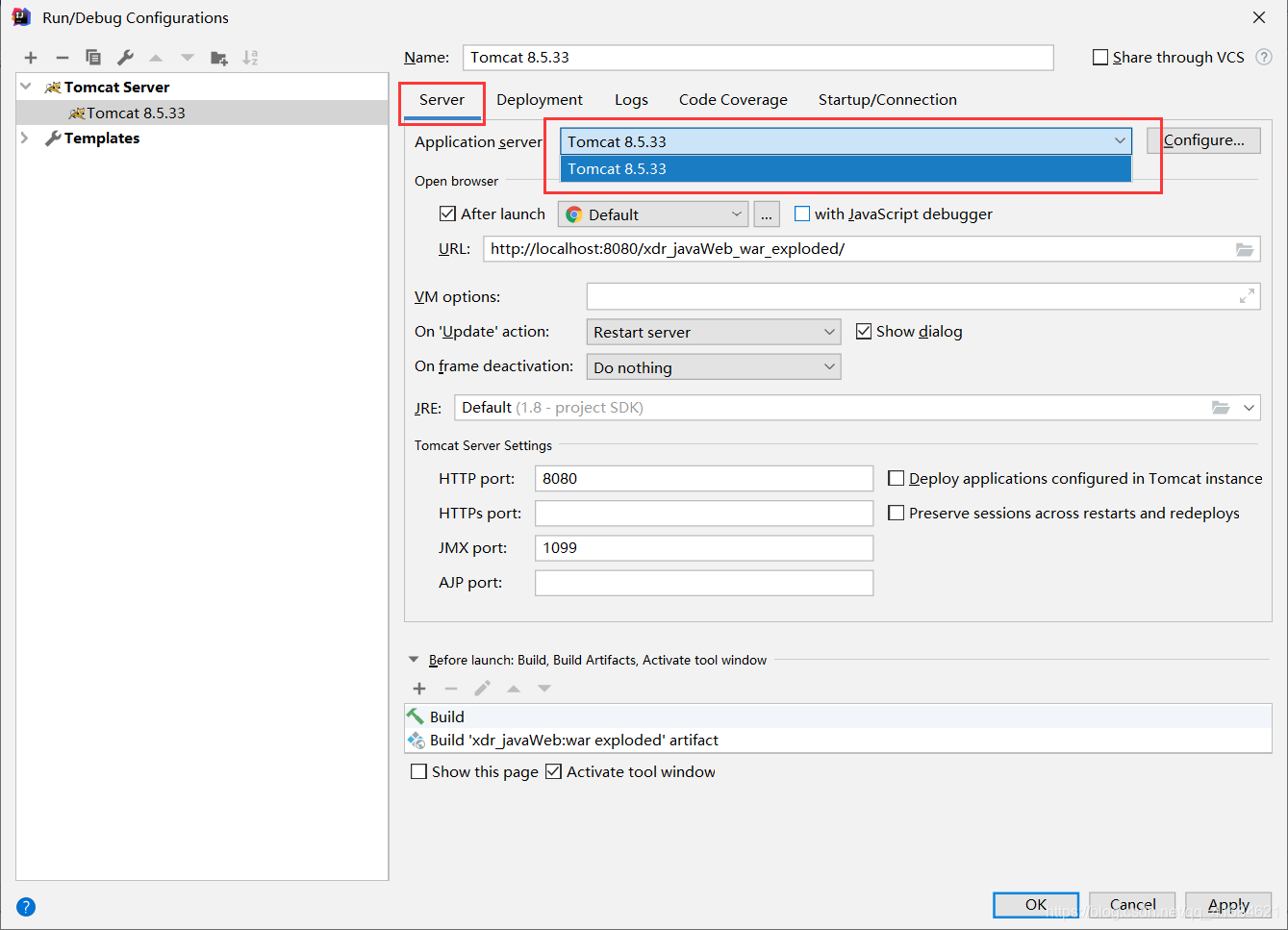Click OK button
The width and height of the screenshot is (1288, 930).
[x=1036, y=905]
